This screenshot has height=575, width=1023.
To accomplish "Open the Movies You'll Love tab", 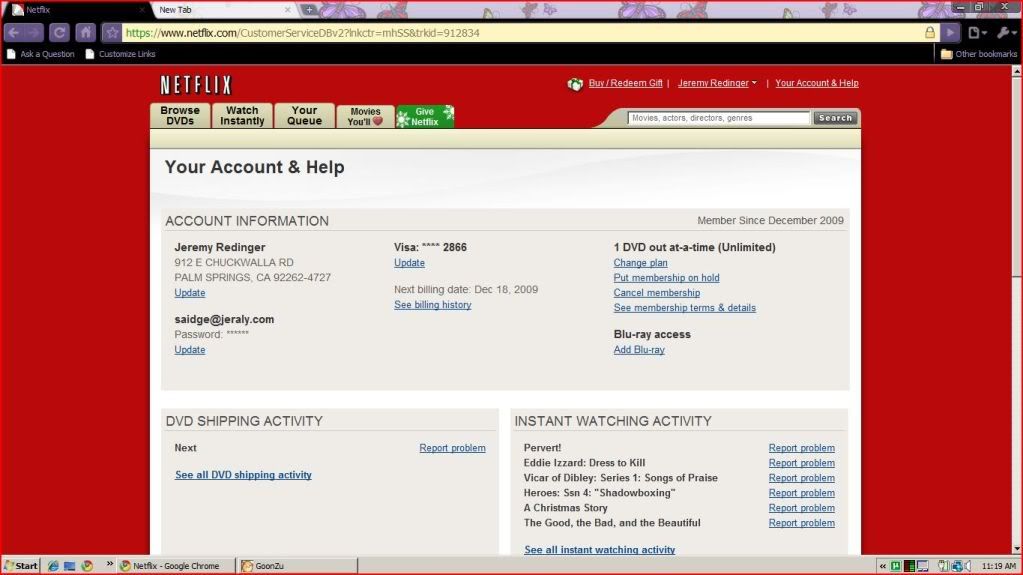I will (365, 116).
